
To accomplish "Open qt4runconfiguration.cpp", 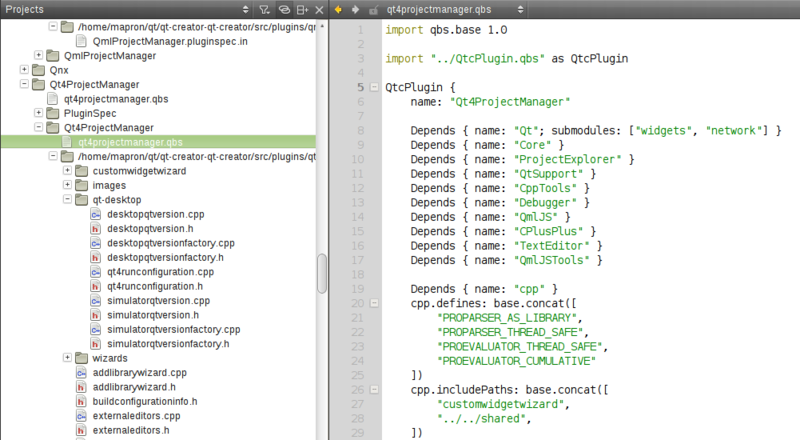I will [160, 272].
